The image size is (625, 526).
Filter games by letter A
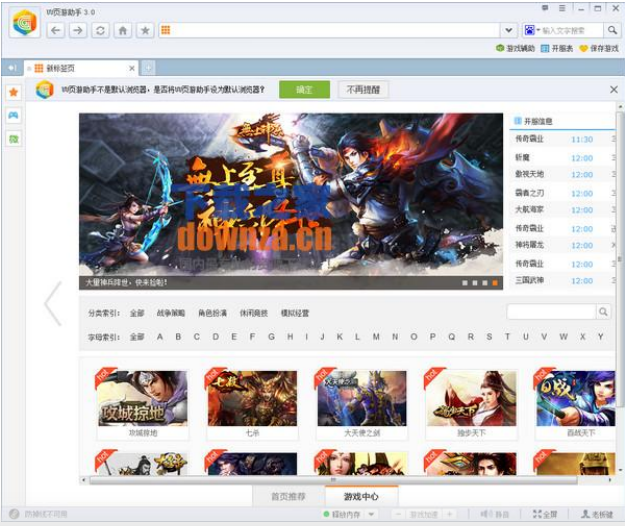point(160,337)
